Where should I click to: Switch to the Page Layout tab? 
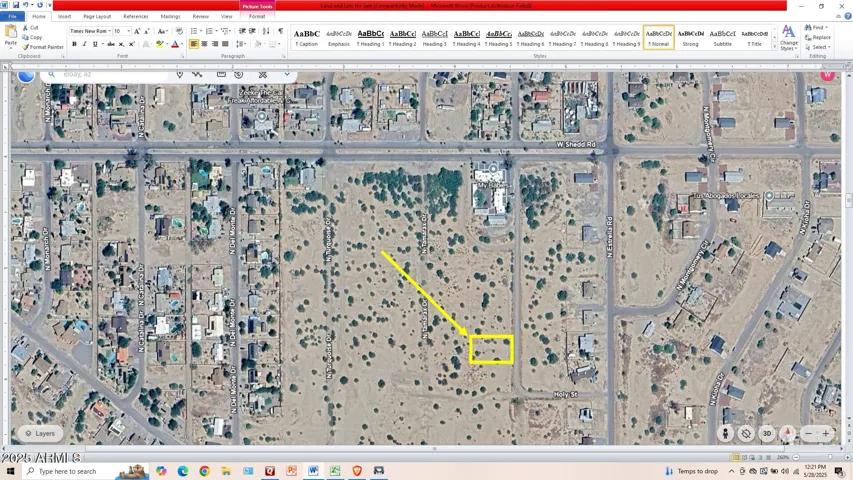(97, 16)
